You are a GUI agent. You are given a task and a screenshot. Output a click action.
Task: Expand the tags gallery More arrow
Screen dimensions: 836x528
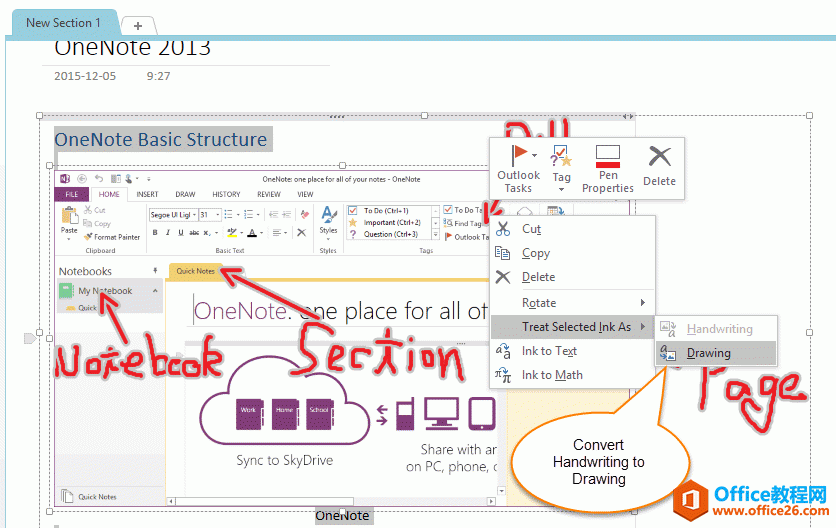click(x=436, y=234)
